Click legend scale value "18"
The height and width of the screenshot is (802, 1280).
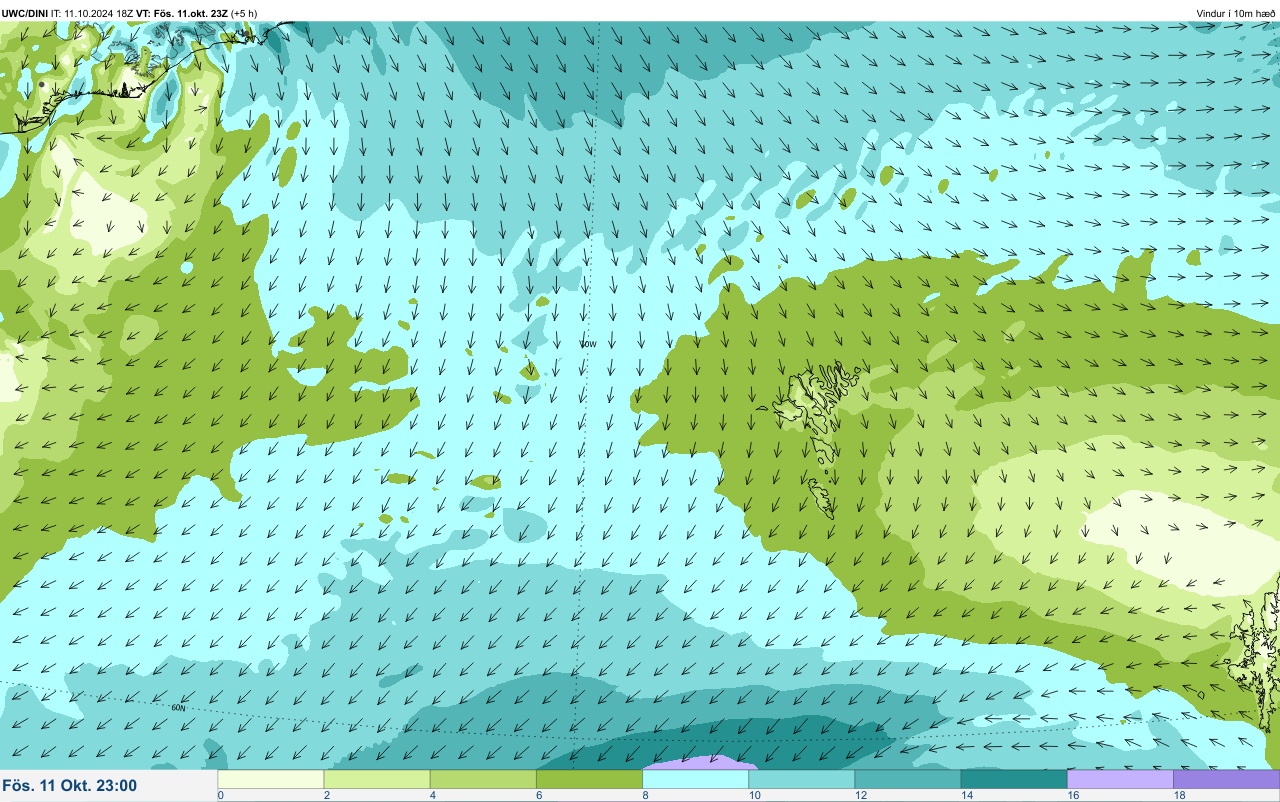click(x=1179, y=795)
